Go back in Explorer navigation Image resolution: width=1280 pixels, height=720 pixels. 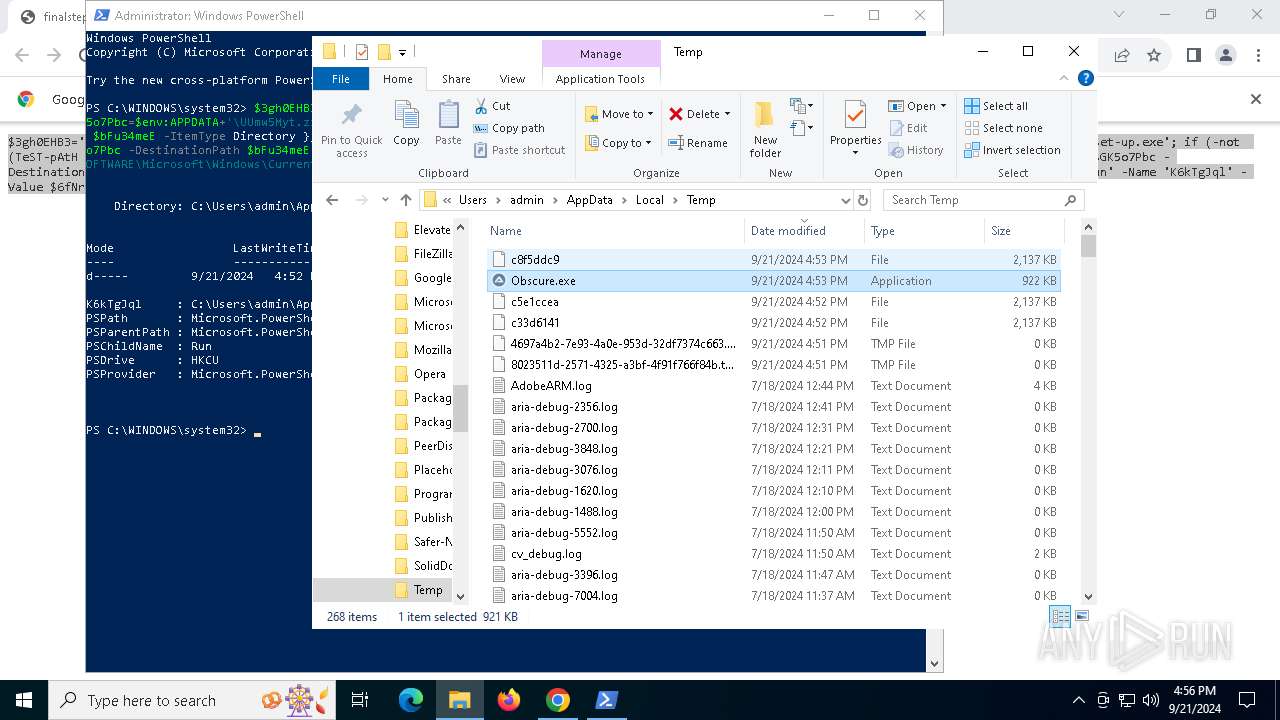(332, 200)
